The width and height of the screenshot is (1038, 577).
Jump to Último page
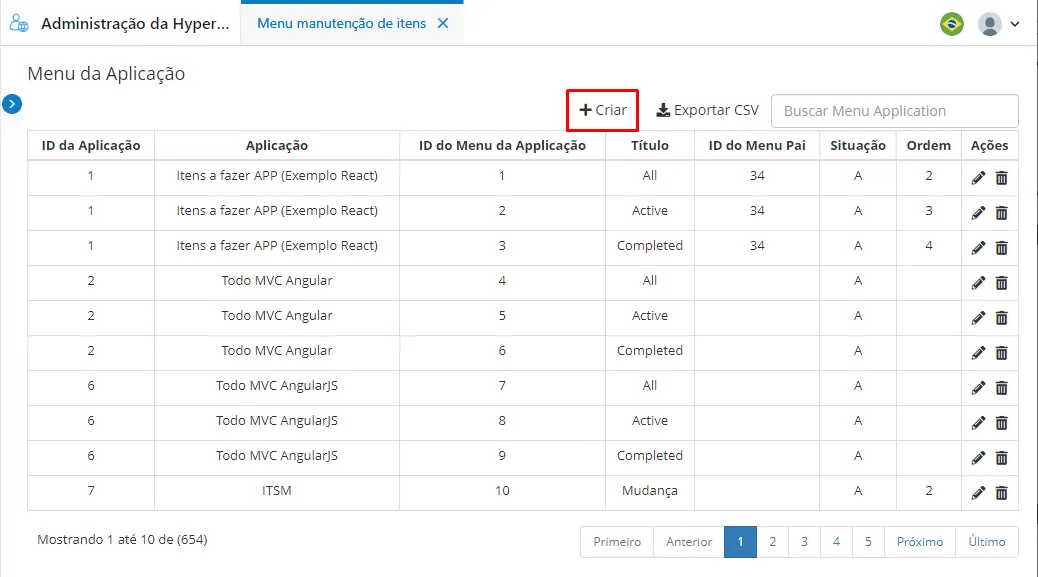tap(986, 541)
